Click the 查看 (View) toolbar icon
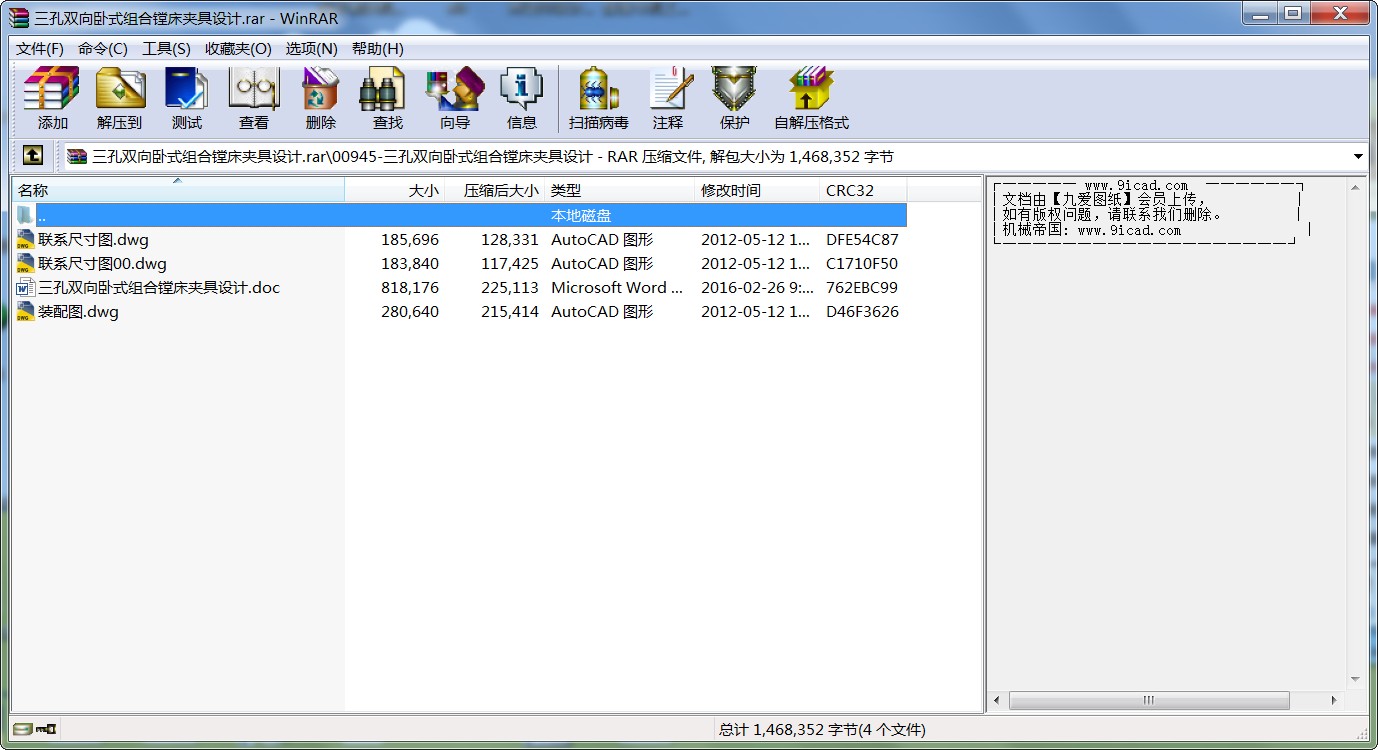Viewport: 1378px width, 750px height. pos(254,89)
